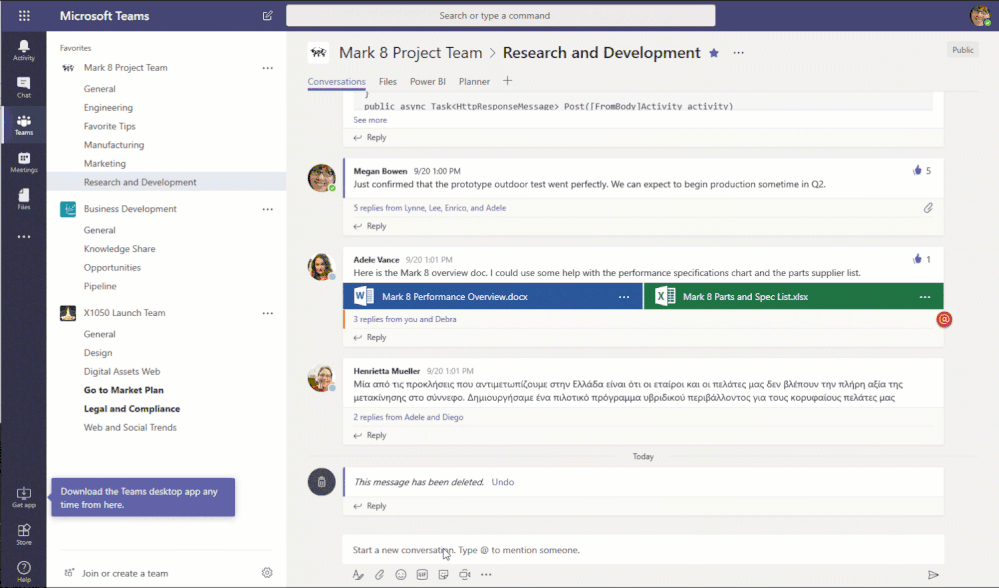Click the Mark 8 Project Team breadcrumb
The width and height of the screenshot is (999, 588).
click(410, 52)
